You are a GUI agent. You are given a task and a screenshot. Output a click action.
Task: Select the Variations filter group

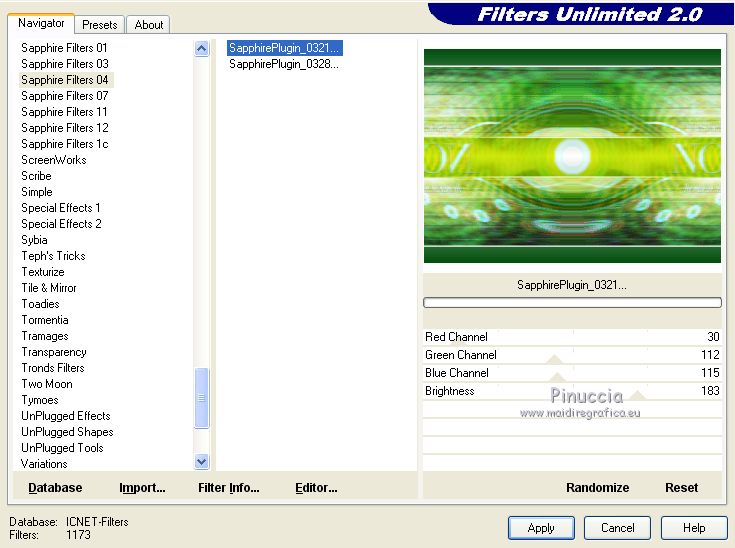[44, 464]
